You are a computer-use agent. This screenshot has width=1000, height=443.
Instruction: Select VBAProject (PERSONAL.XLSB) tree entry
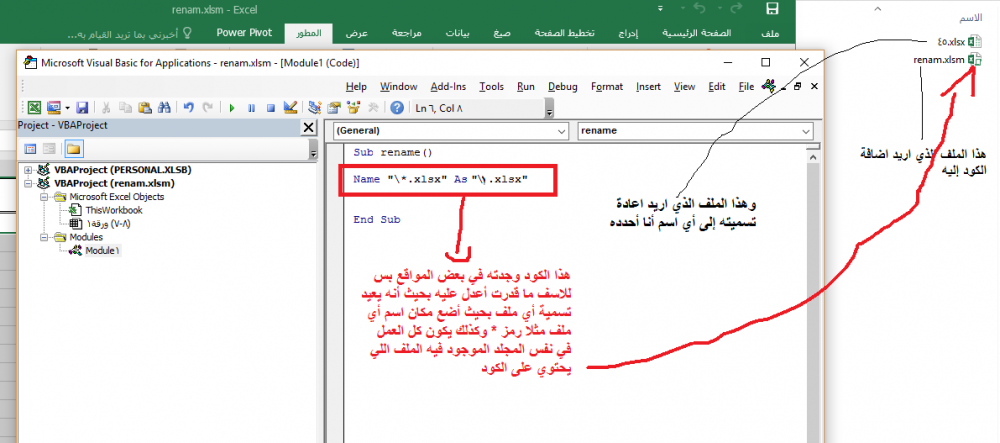123,170
